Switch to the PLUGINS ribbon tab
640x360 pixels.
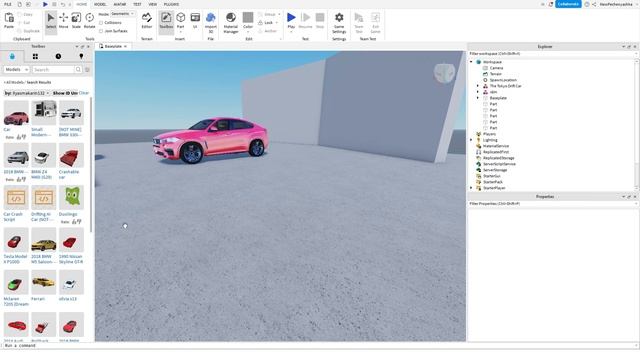click(171, 4)
